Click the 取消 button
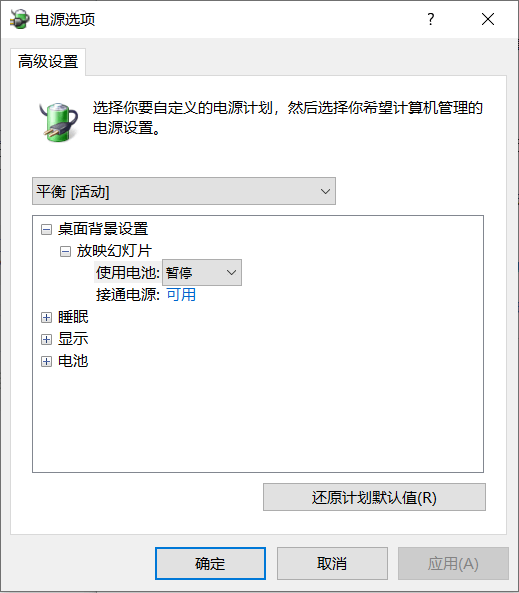The width and height of the screenshot is (519, 593). coord(332,564)
